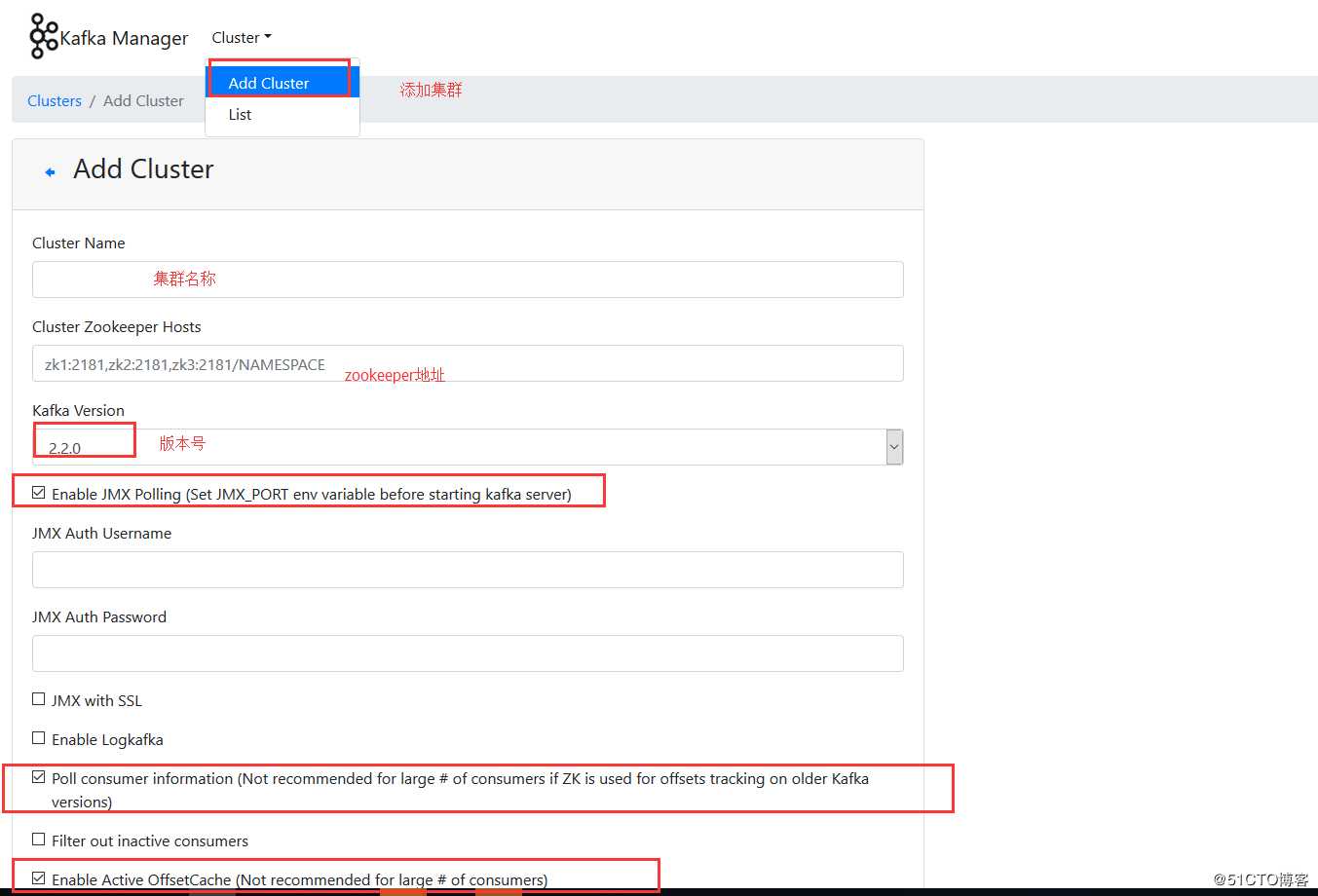Enable JMX with SSL checkbox
The width and height of the screenshot is (1318, 896).
[x=39, y=699]
